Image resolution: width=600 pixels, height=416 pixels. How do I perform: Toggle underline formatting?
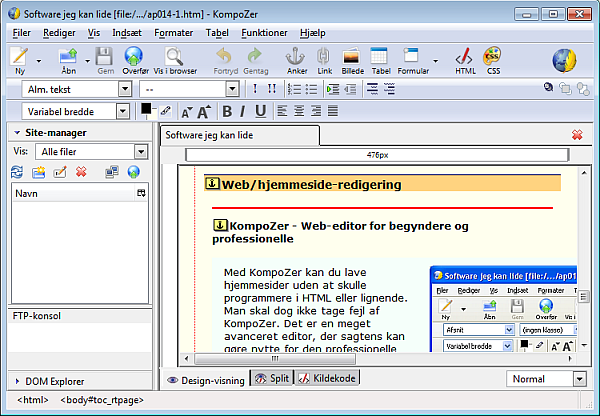click(x=261, y=111)
